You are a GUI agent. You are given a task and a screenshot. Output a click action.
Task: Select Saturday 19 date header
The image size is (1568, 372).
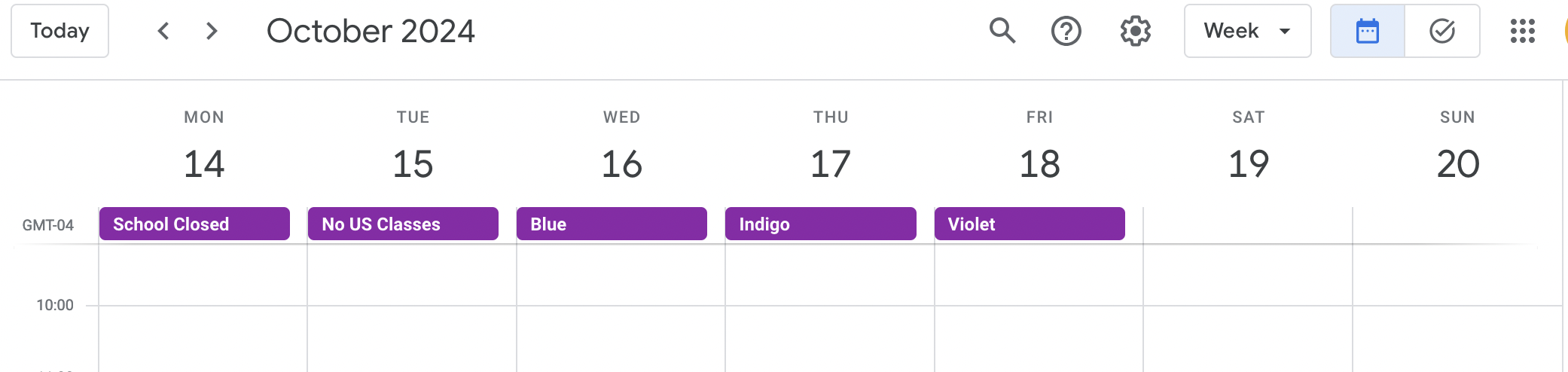coord(1249,163)
